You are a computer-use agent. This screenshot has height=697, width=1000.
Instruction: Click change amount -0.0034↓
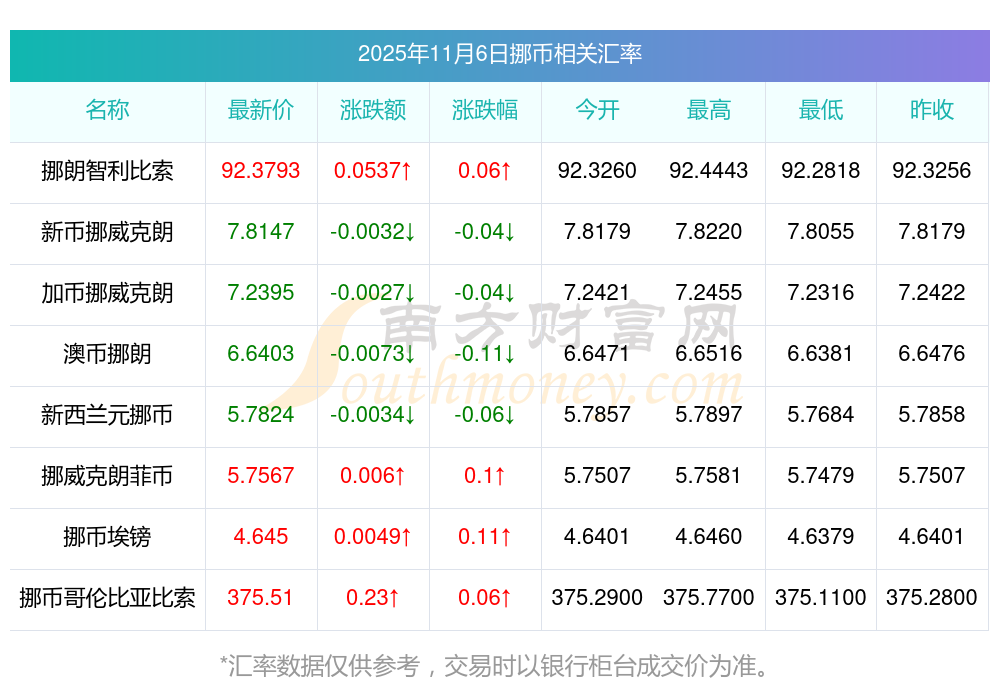pos(372,415)
